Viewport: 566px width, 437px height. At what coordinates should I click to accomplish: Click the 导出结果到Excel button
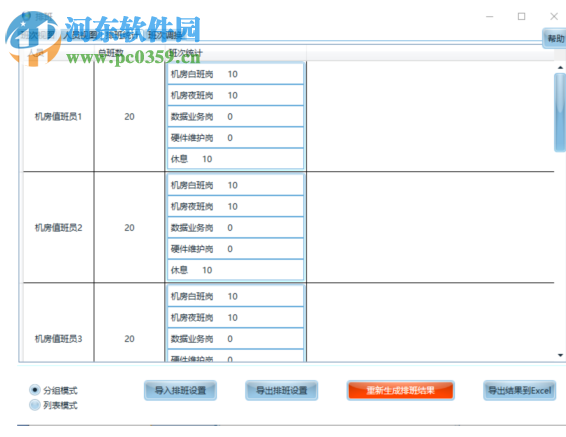[519, 390]
